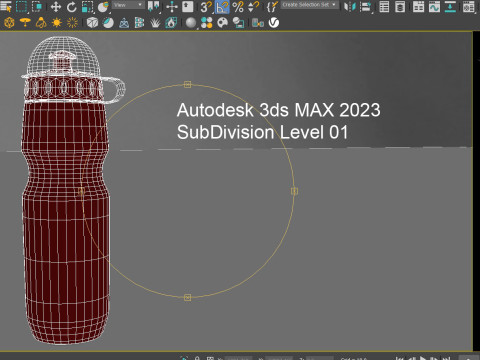The height and width of the screenshot is (360, 480).
Task: Click the Use Pivot Point Center icon
Action: point(153,6)
